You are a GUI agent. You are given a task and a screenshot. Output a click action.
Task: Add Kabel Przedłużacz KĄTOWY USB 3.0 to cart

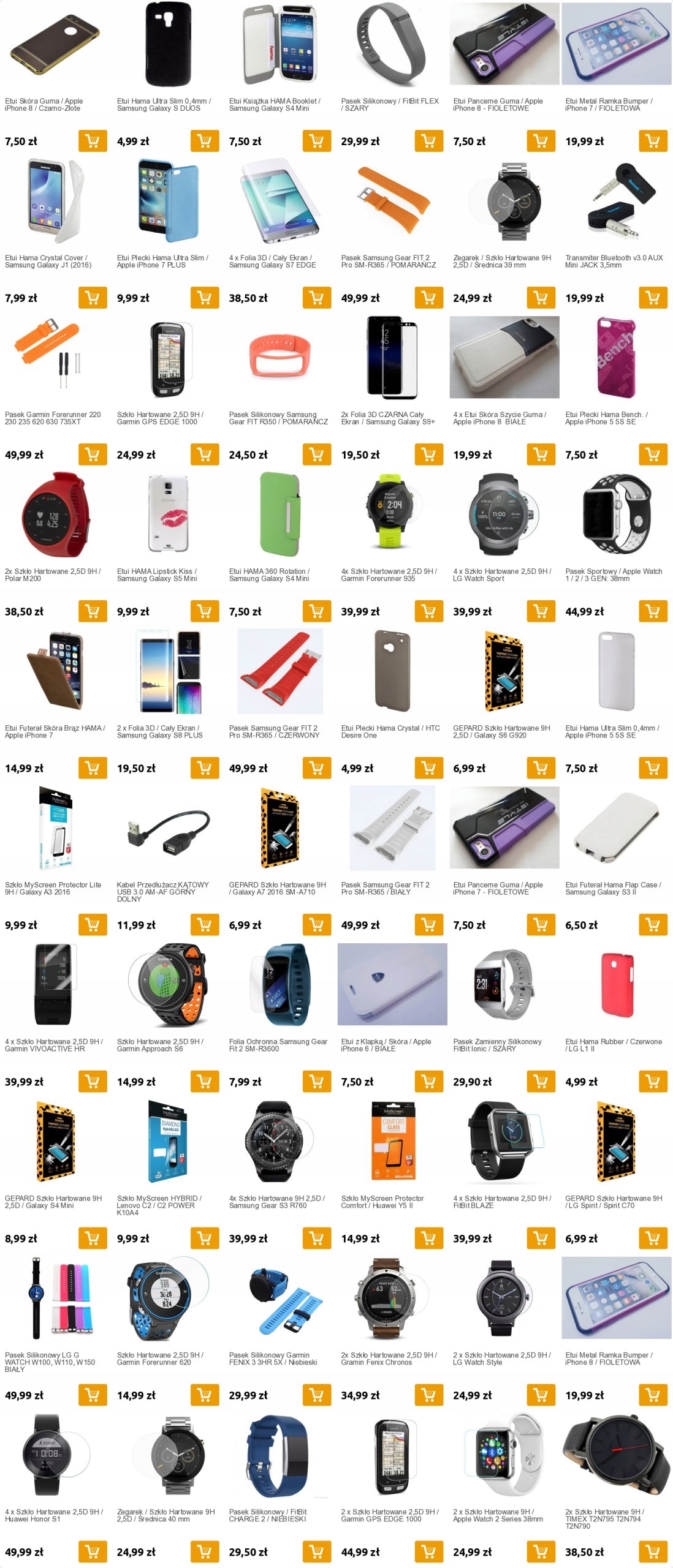tap(205, 925)
